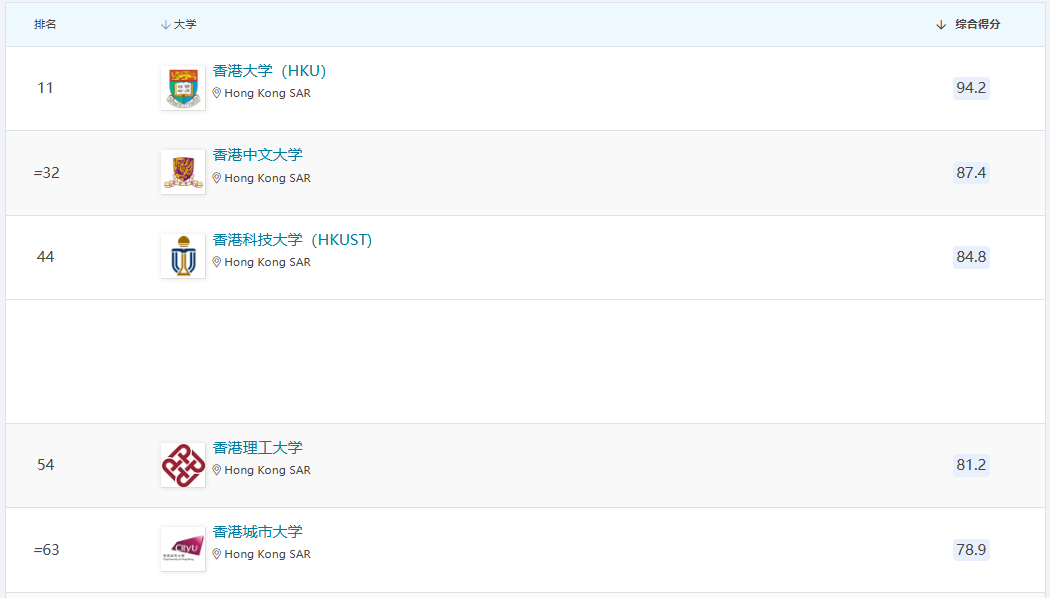Click the score 81.2 badge
Viewport: 1050px width, 598px height.
coord(971,465)
